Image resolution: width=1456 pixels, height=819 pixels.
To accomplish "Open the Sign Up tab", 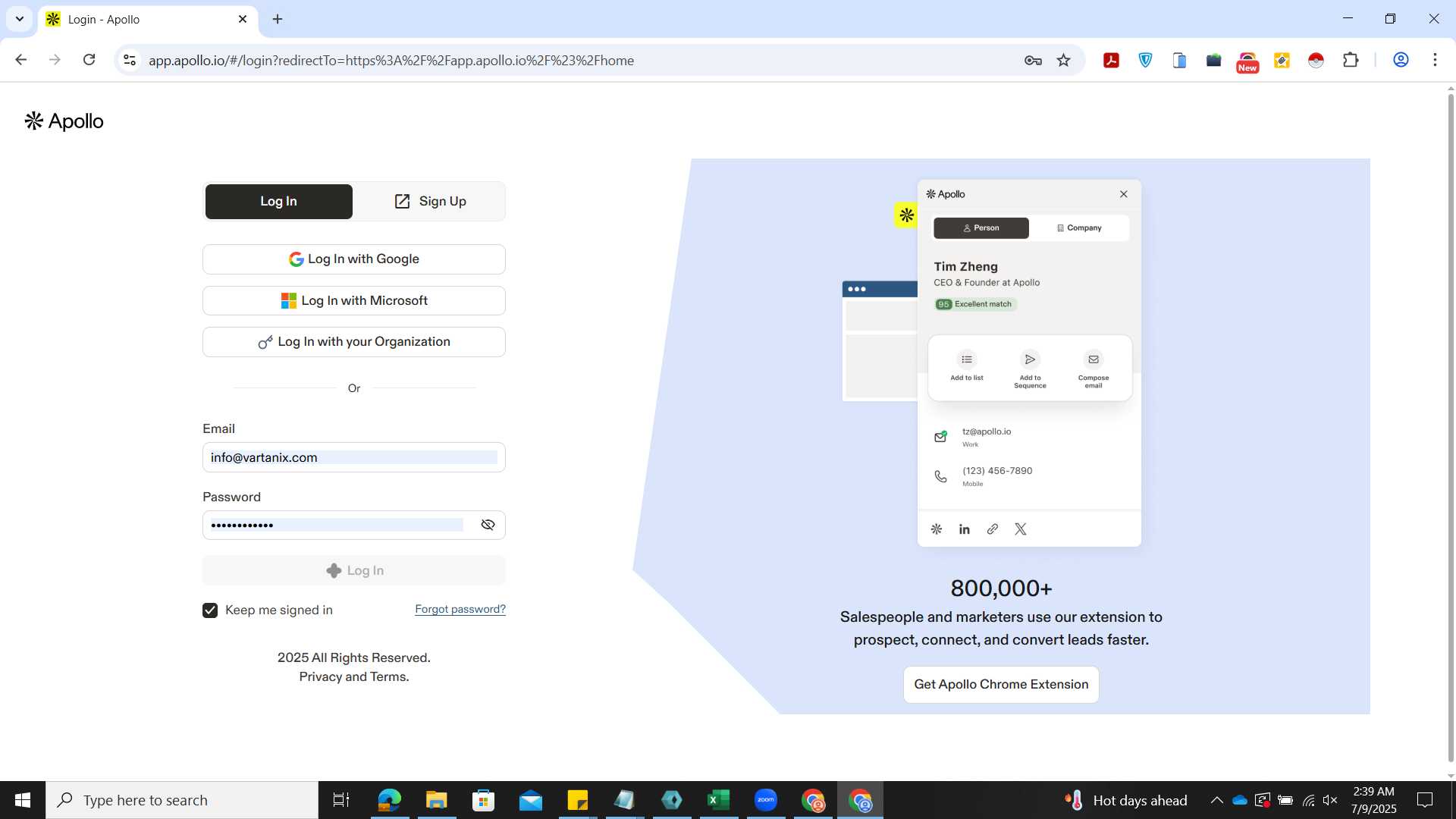I will click(430, 202).
